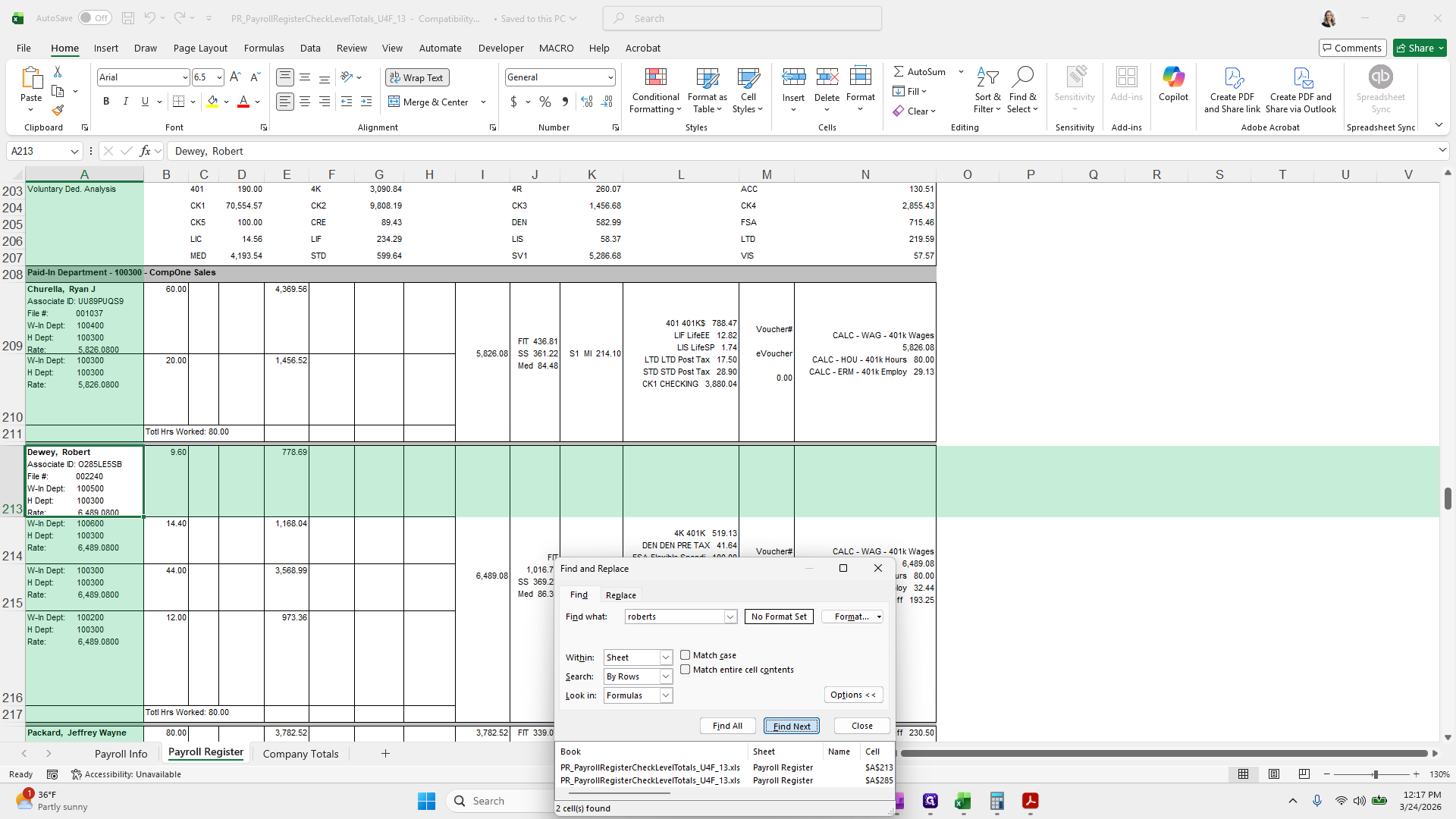Viewport: 1456px width, 819px height.
Task: Open the Within dropdown in Find dialog
Action: click(665, 657)
